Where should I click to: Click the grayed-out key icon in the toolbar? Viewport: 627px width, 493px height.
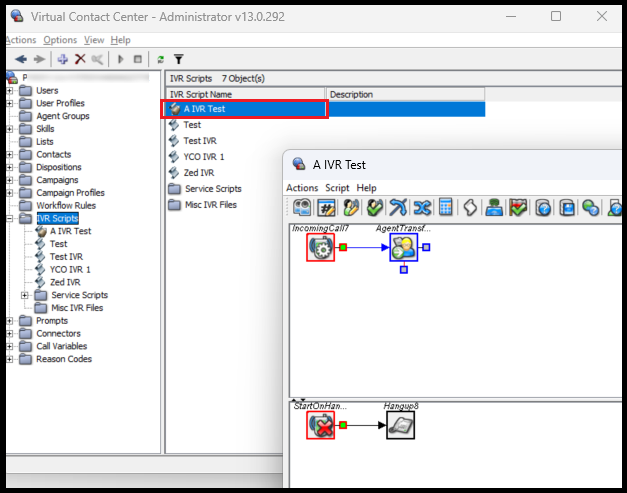97,59
